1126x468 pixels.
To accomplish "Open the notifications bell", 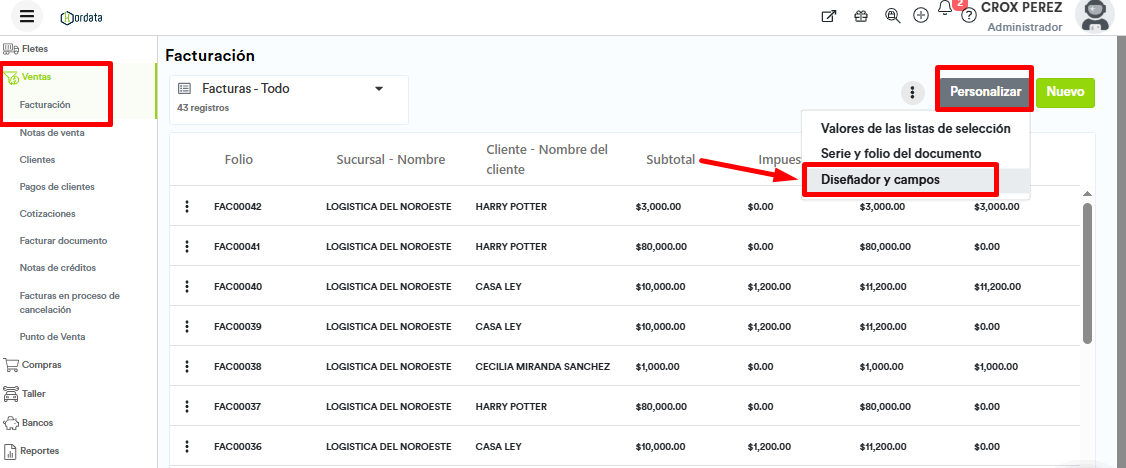I will (x=946, y=10).
